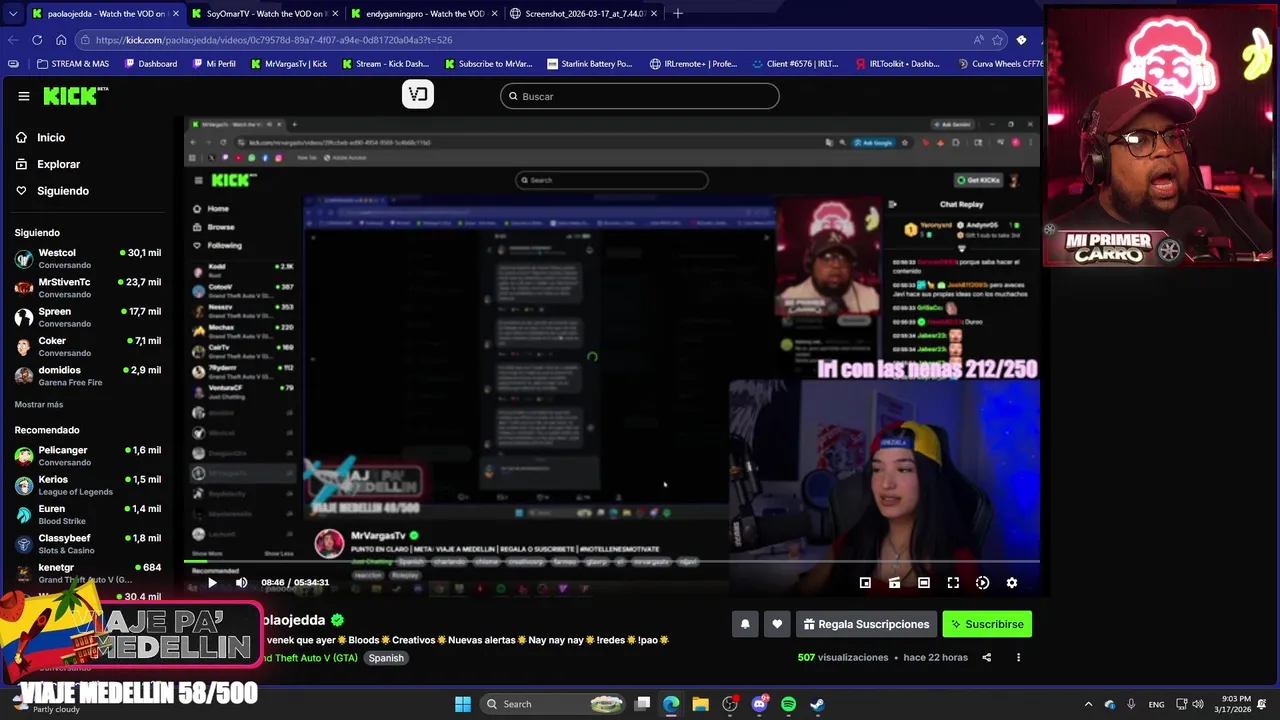Open a new browser tab
Viewport: 1280px width, 720px height.
point(678,13)
